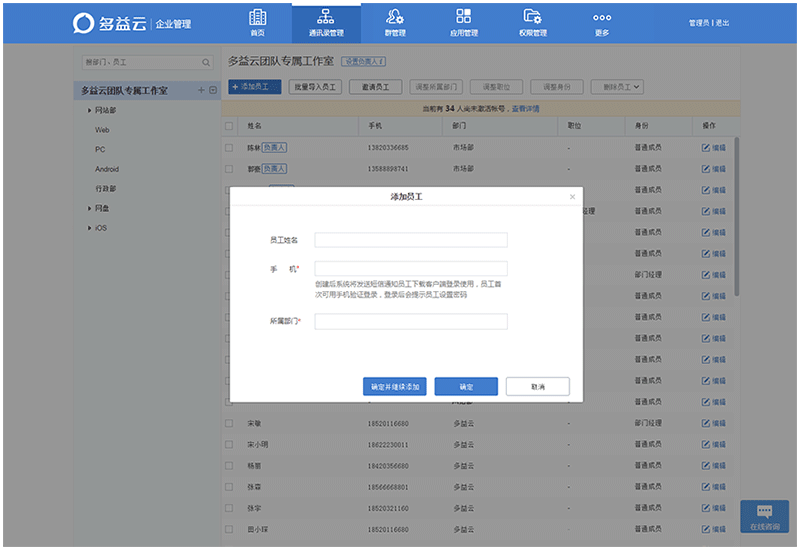Check the 张宇 row checkbox
This screenshot has height=550, width=800.
[229, 508]
